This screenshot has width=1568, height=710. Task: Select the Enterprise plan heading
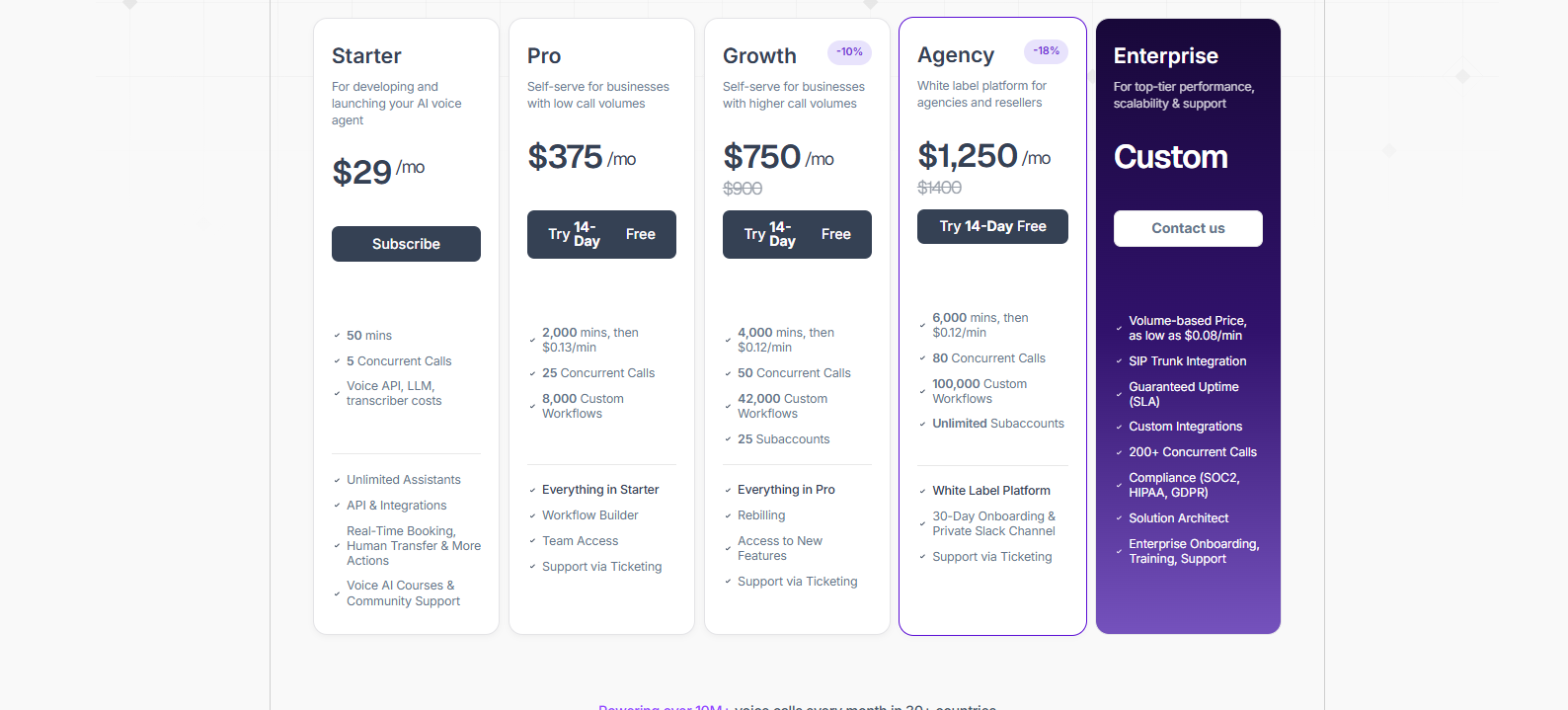(1166, 56)
